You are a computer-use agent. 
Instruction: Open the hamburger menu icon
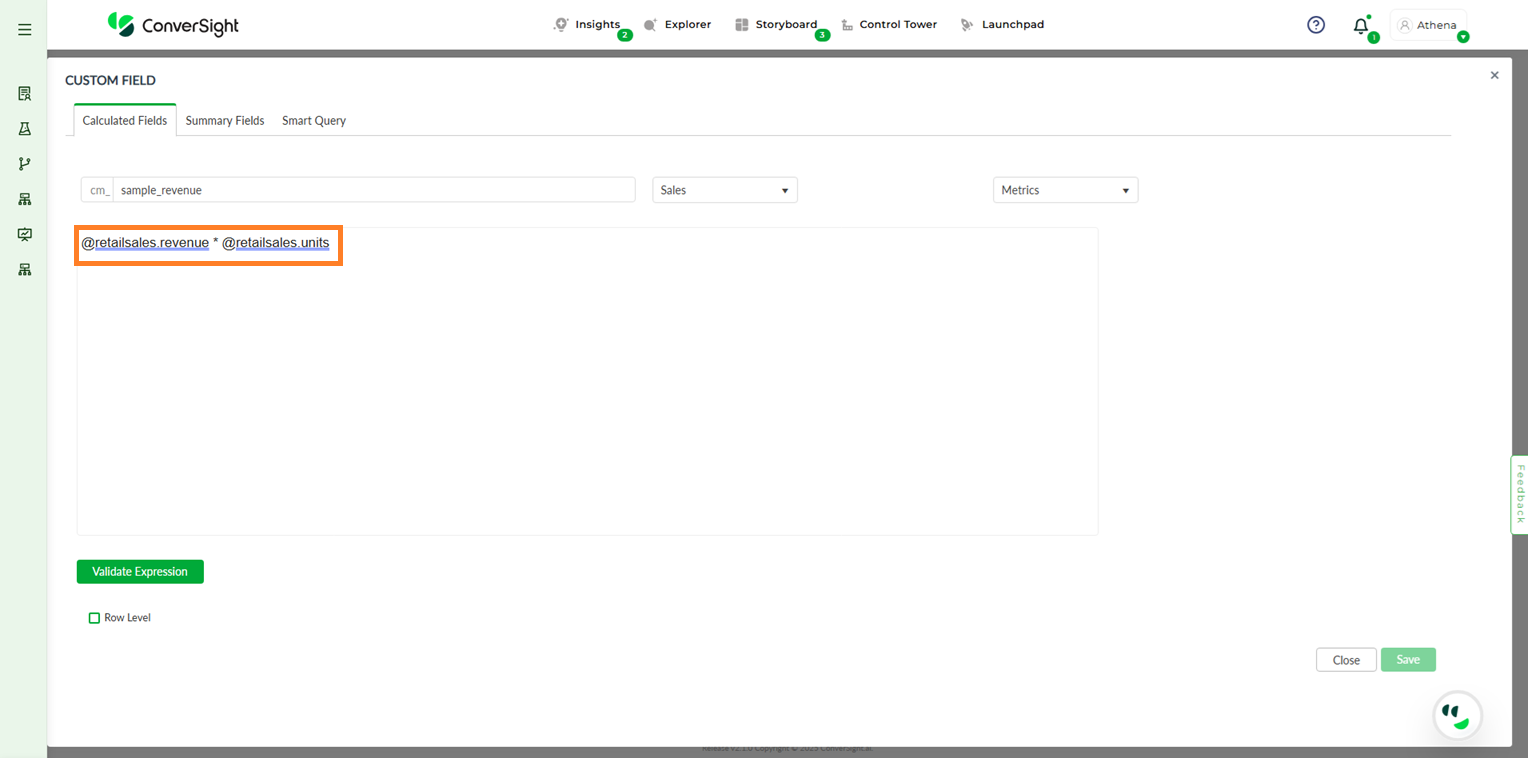click(x=25, y=30)
